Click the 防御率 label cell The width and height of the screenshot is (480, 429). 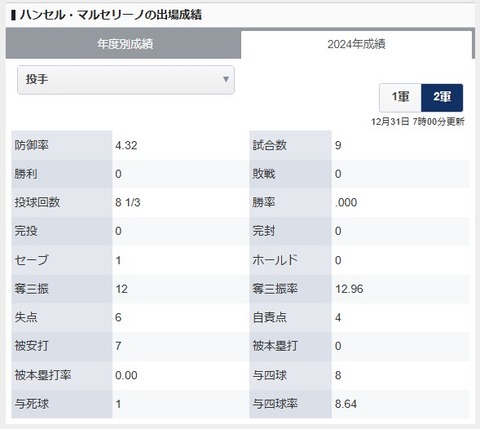(62, 145)
